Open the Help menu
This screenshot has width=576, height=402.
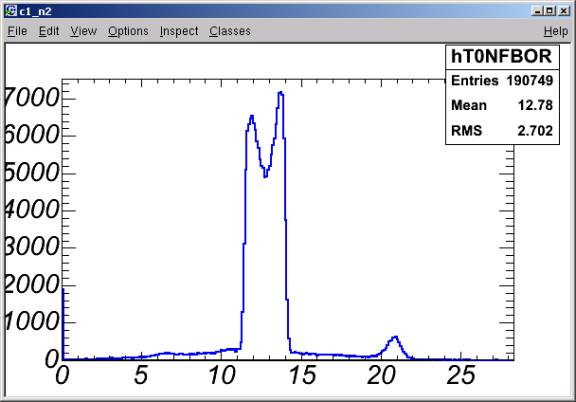tap(556, 31)
